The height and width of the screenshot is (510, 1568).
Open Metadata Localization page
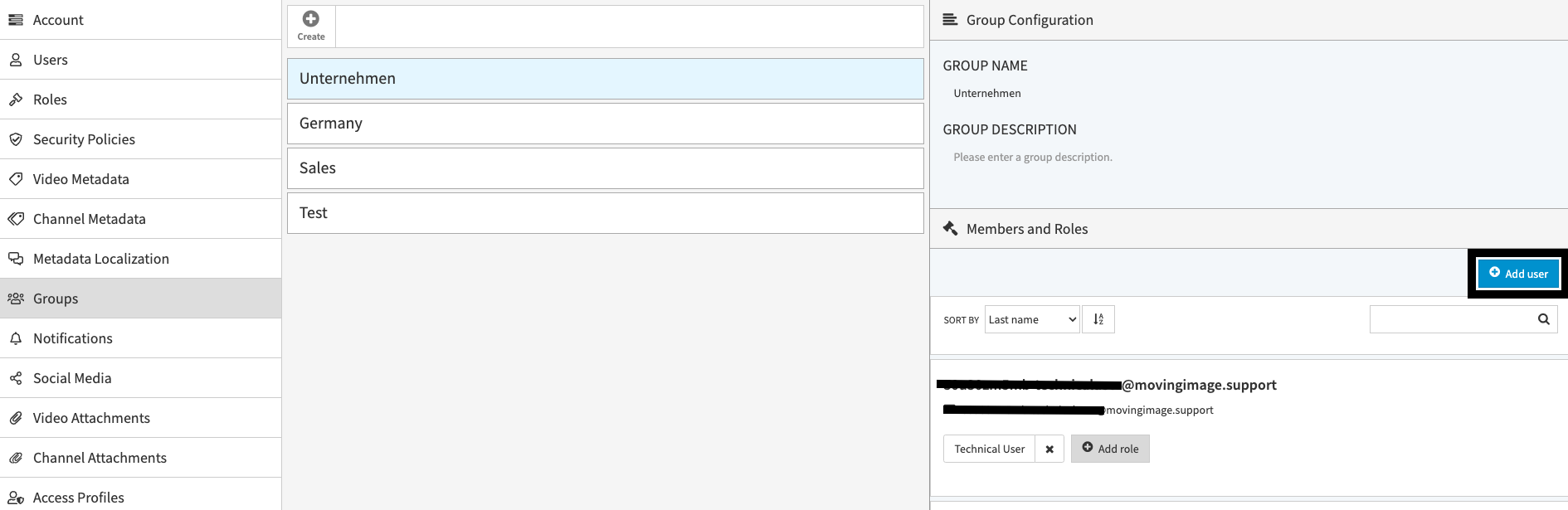[141, 259]
